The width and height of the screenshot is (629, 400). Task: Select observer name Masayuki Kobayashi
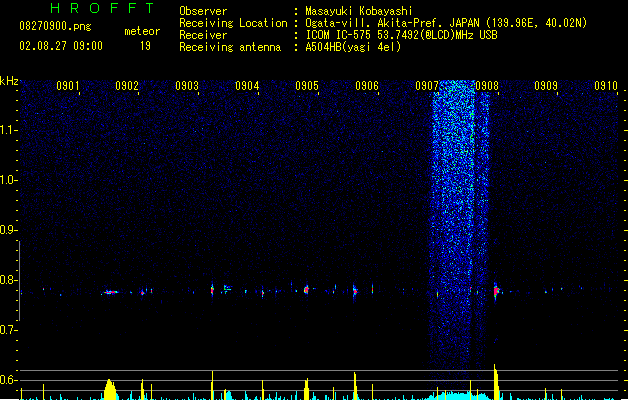click(x=359, y=11)
